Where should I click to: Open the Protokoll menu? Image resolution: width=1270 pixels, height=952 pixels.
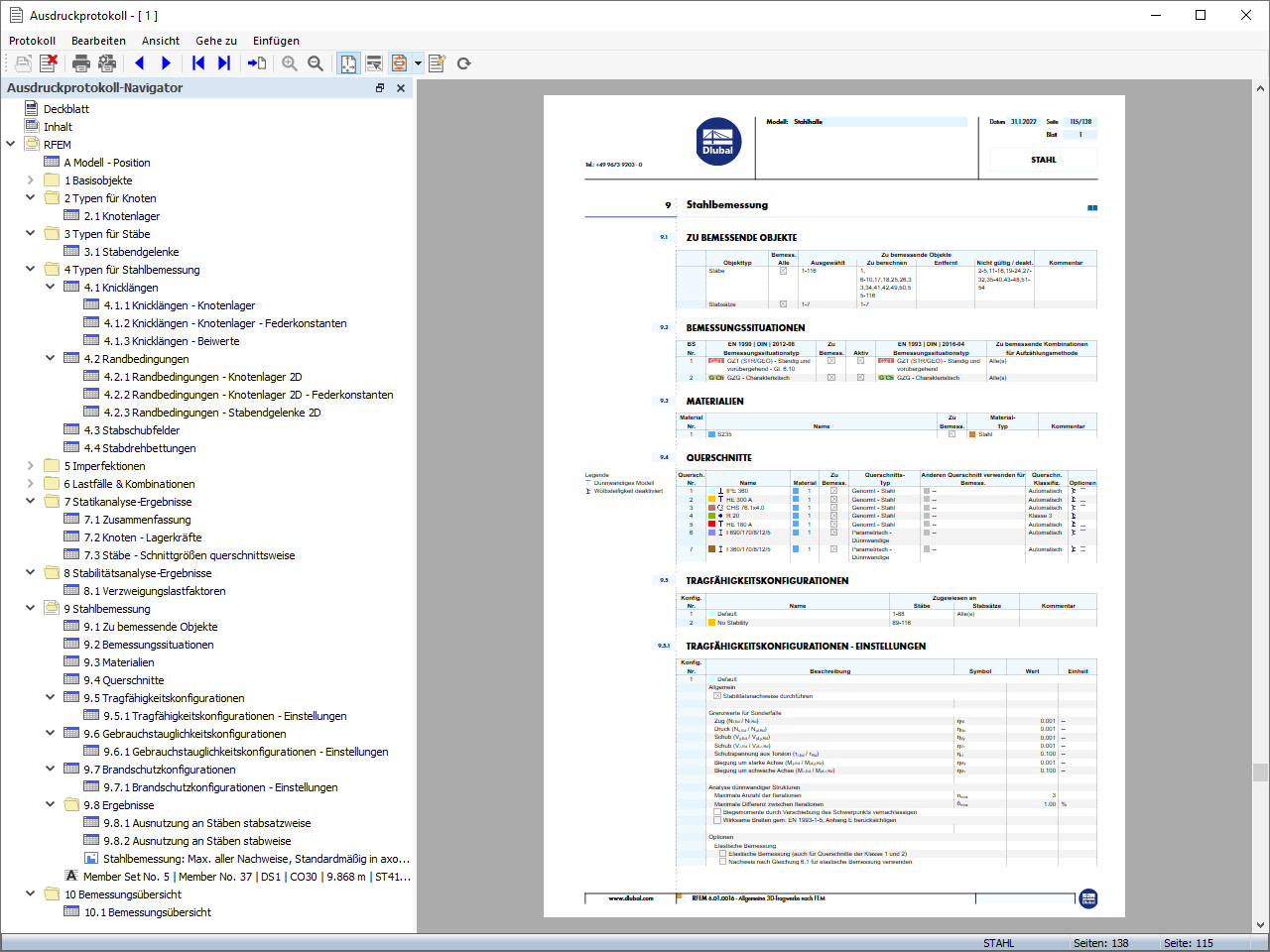pyautogui.click(x=32, y=41)
